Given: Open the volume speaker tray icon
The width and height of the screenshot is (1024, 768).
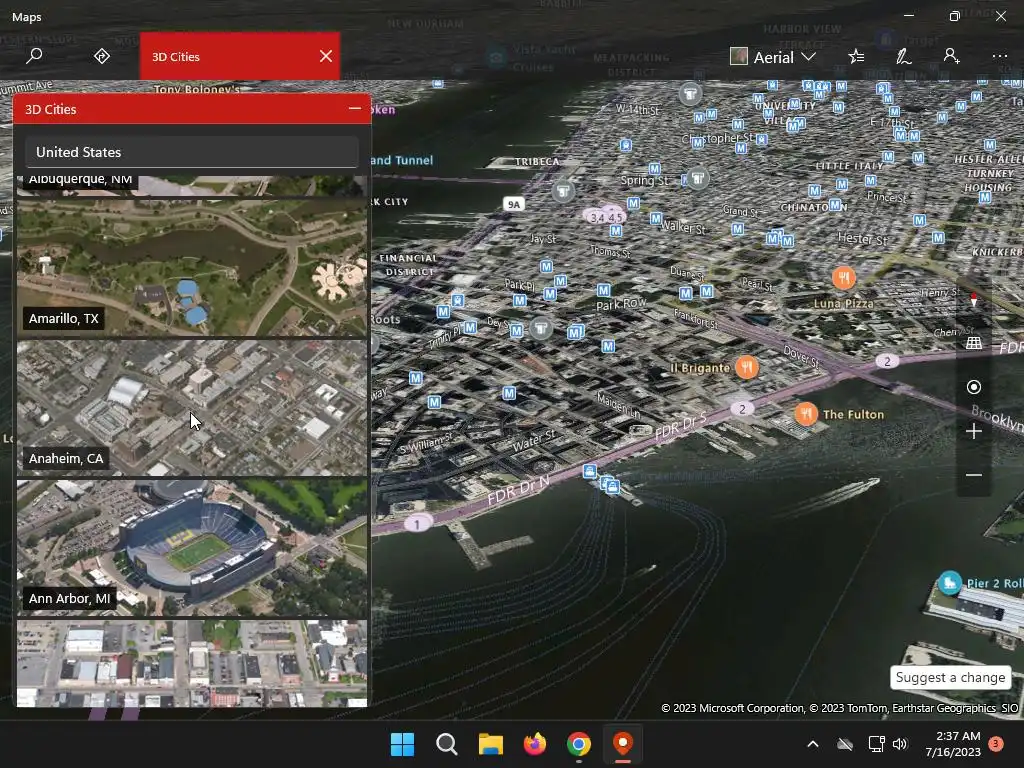Looking at the screenshot, I should (x=900, y=744).
